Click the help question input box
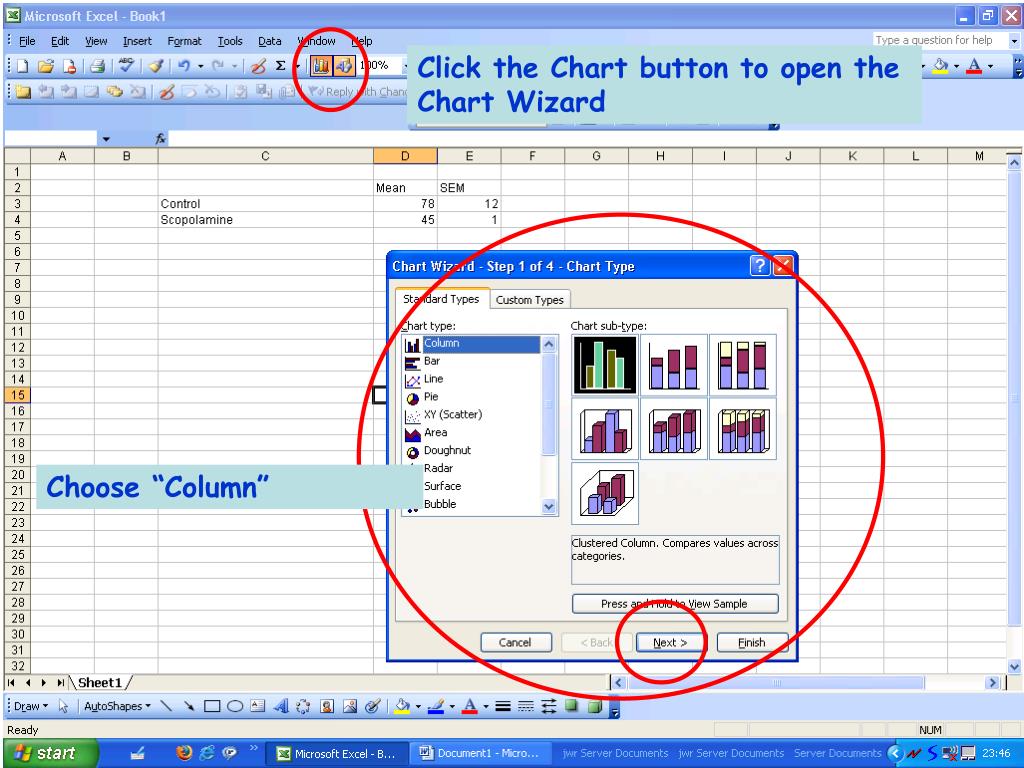 pos(940,40)
